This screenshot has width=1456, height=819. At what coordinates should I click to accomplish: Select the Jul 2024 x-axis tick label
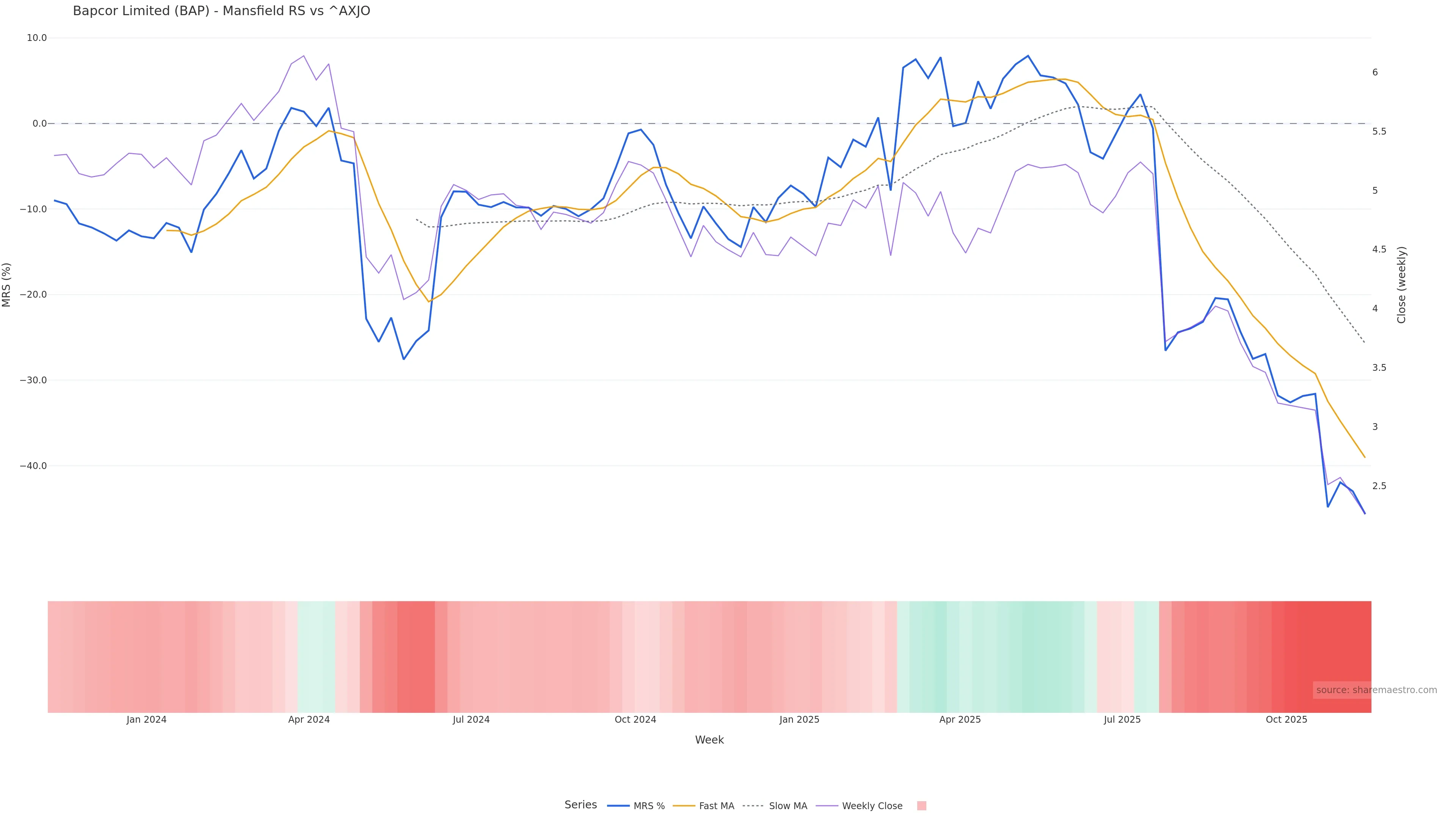(x=471, y=720)
